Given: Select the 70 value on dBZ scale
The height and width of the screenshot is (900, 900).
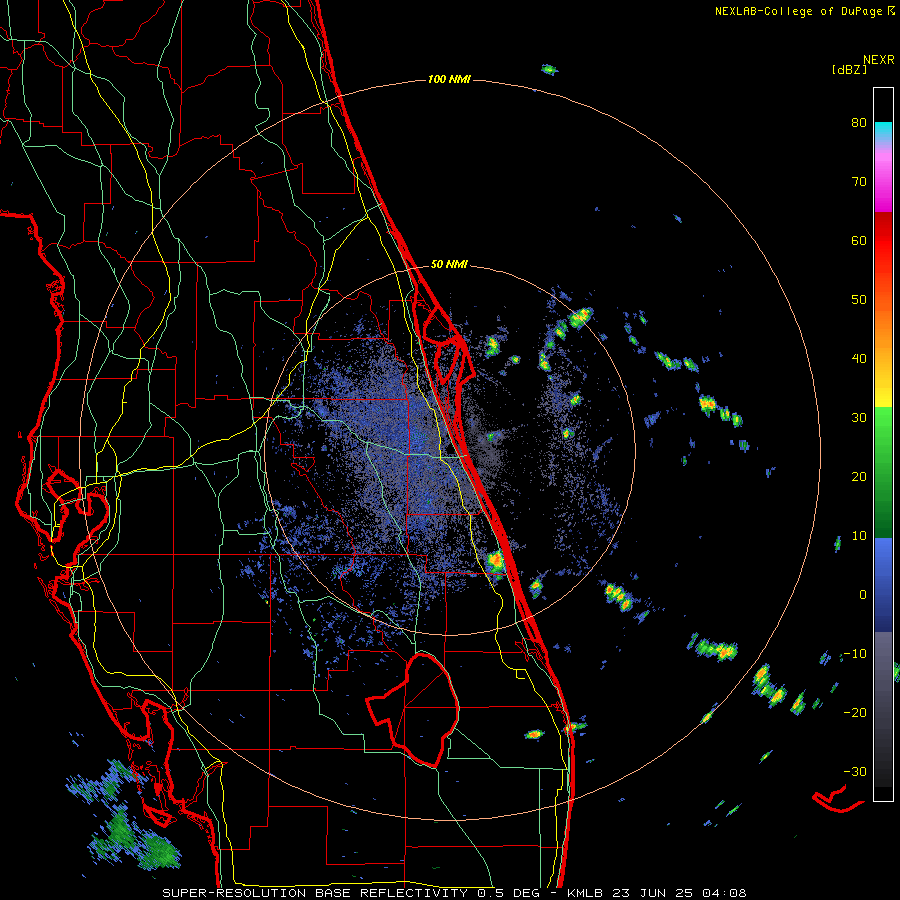Looking at the screenshot, I should 859,181.
